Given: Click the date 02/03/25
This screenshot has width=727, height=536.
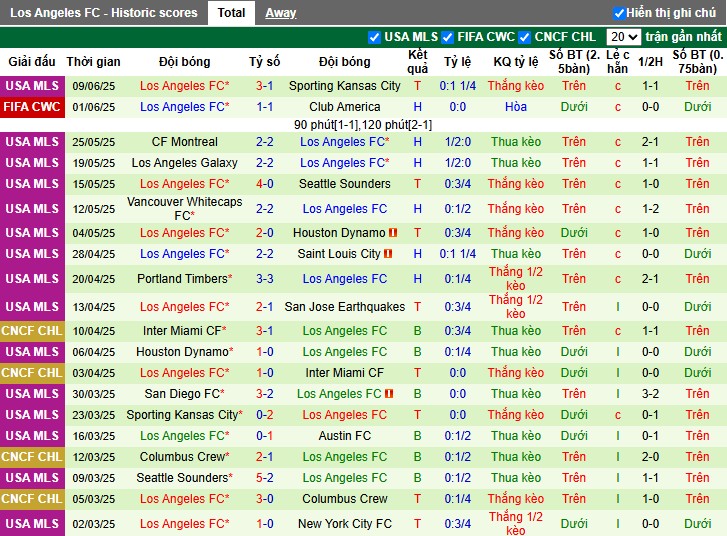Looking at the screenshot, I should [94, 524].
